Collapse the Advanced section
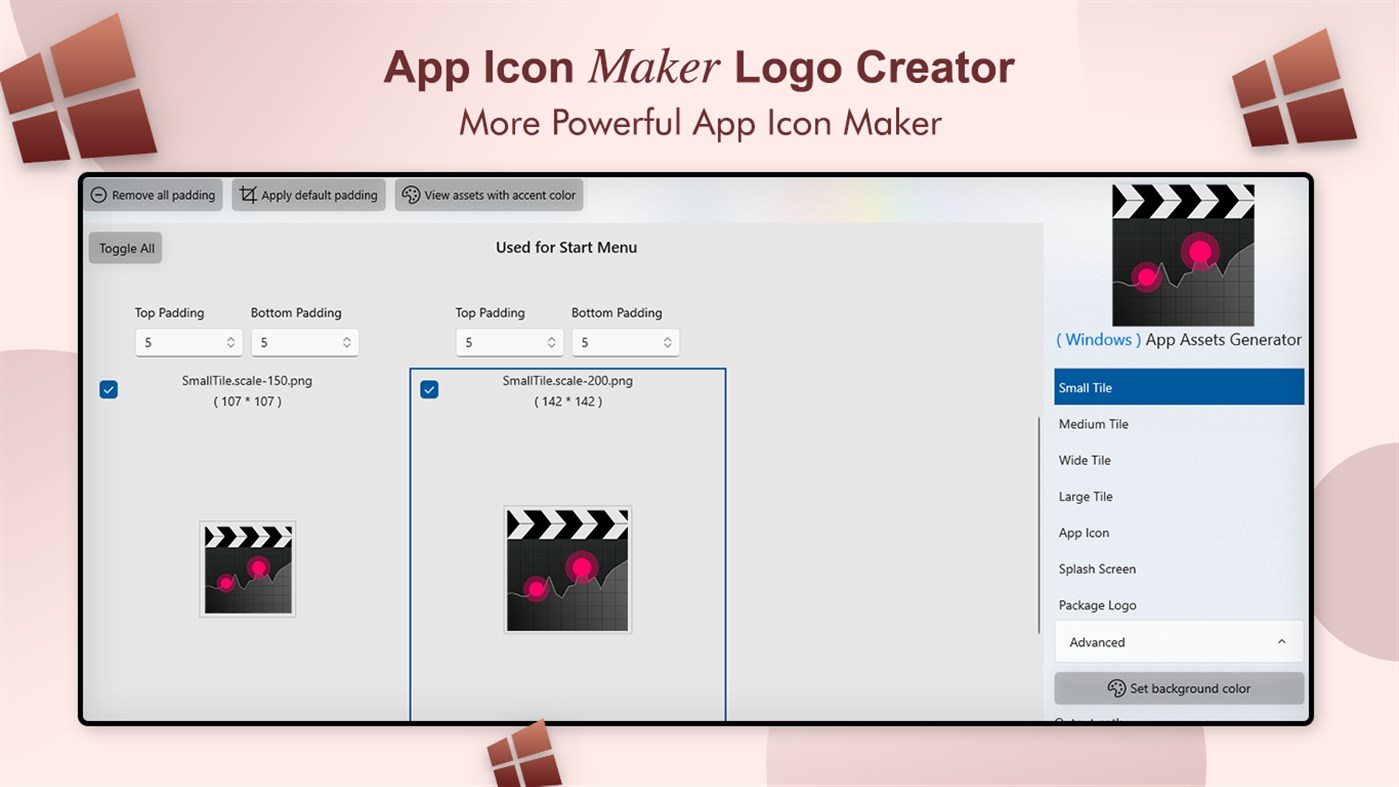The width and height of the screenshot is (1399, 787). click(x=1281, y=641)
